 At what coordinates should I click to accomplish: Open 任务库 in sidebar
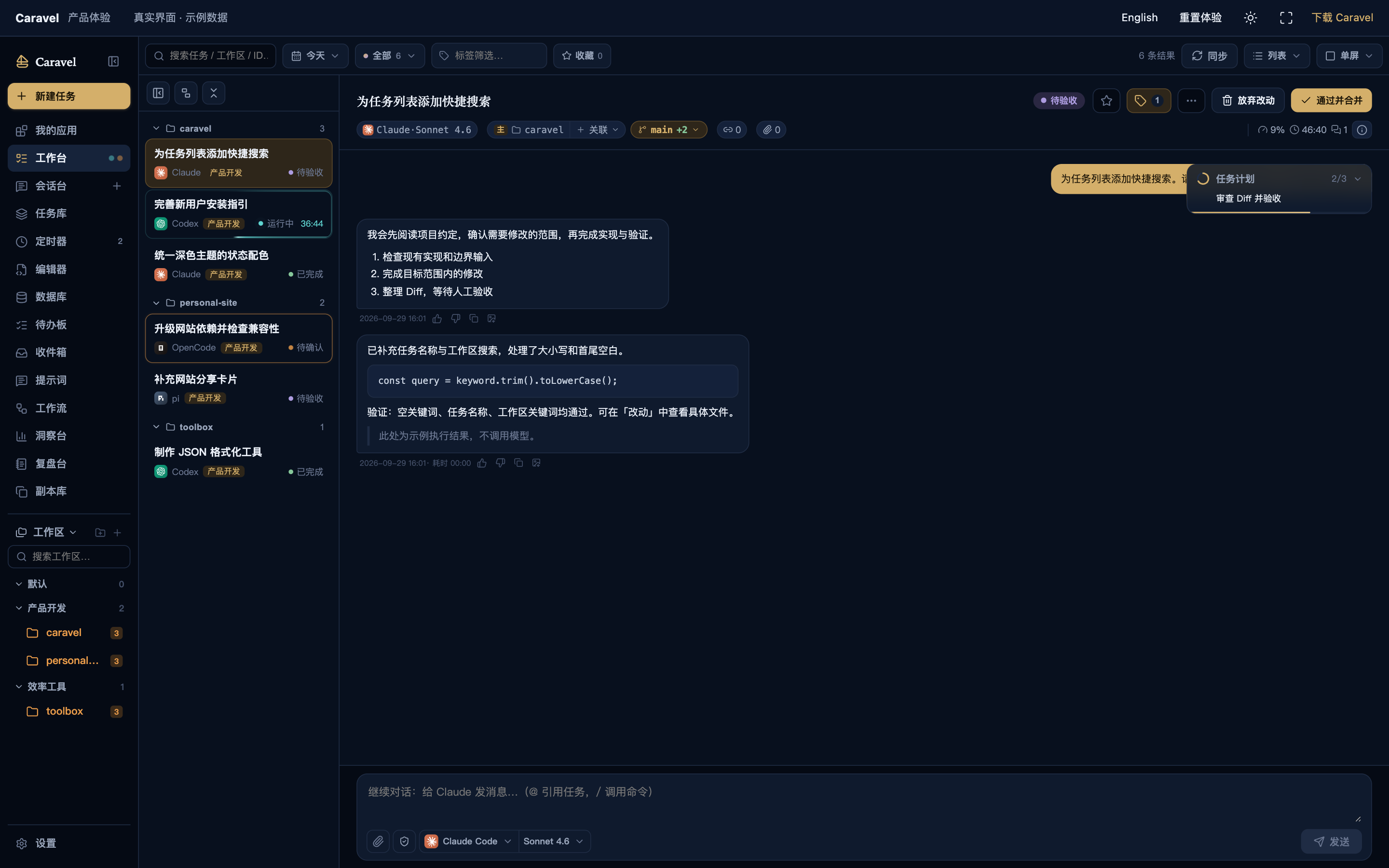coord(69,214)
